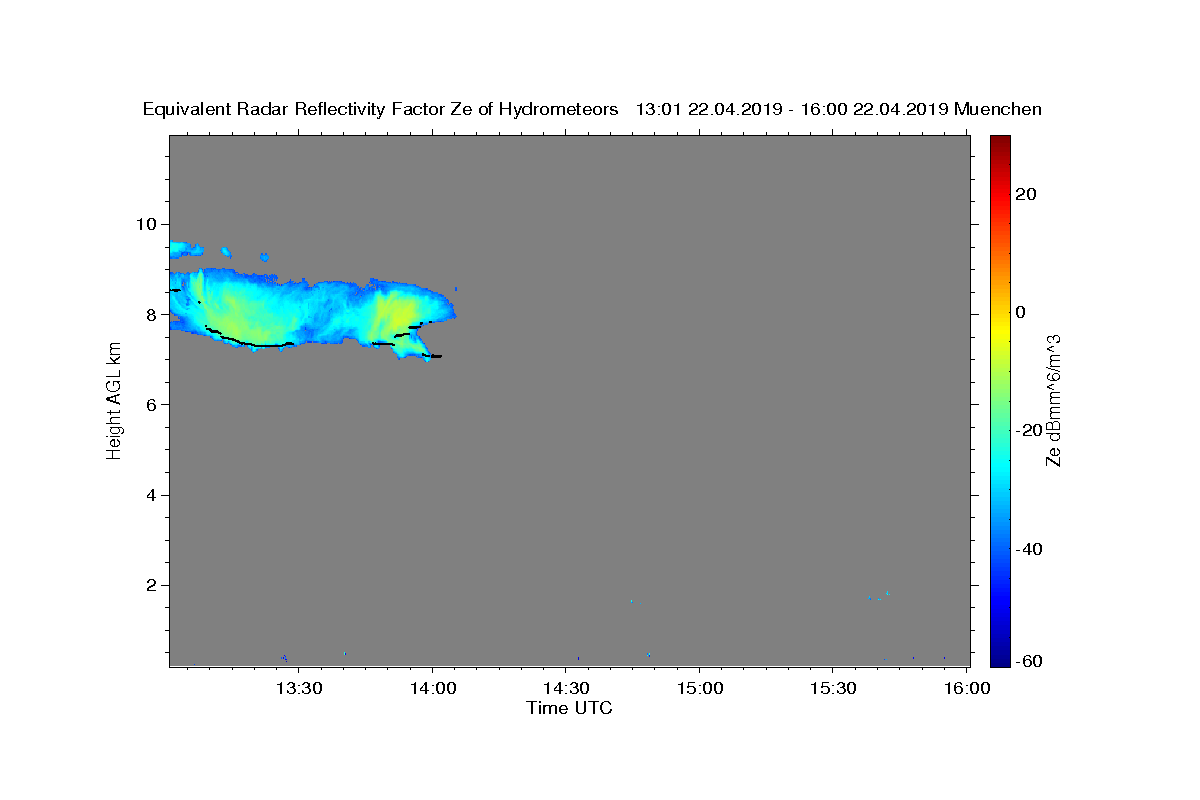The image size is (1200, 800).
Task: Click the 13:30 time tick label
Action: [299, 688]
